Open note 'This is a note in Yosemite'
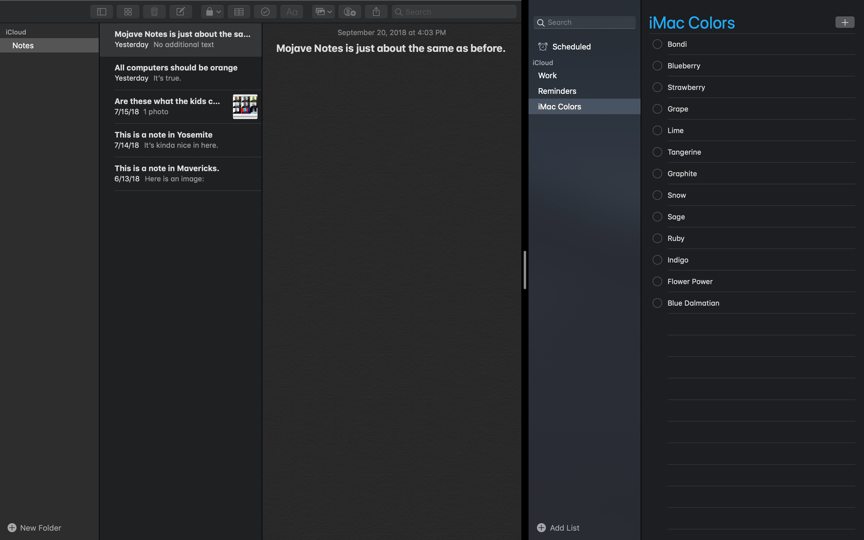864x540 pixels. point(181,140)
